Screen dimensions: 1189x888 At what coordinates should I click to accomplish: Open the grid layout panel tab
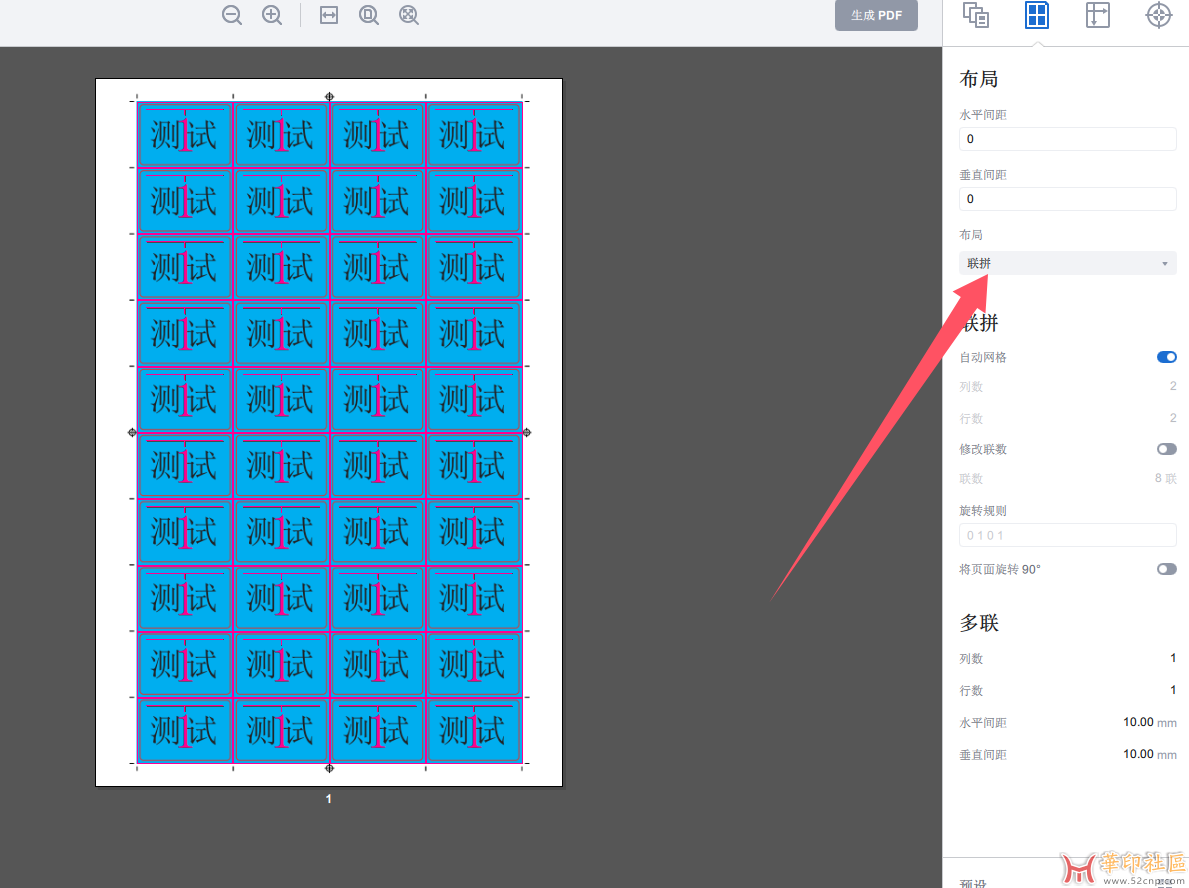click(x=1037, y=15)
